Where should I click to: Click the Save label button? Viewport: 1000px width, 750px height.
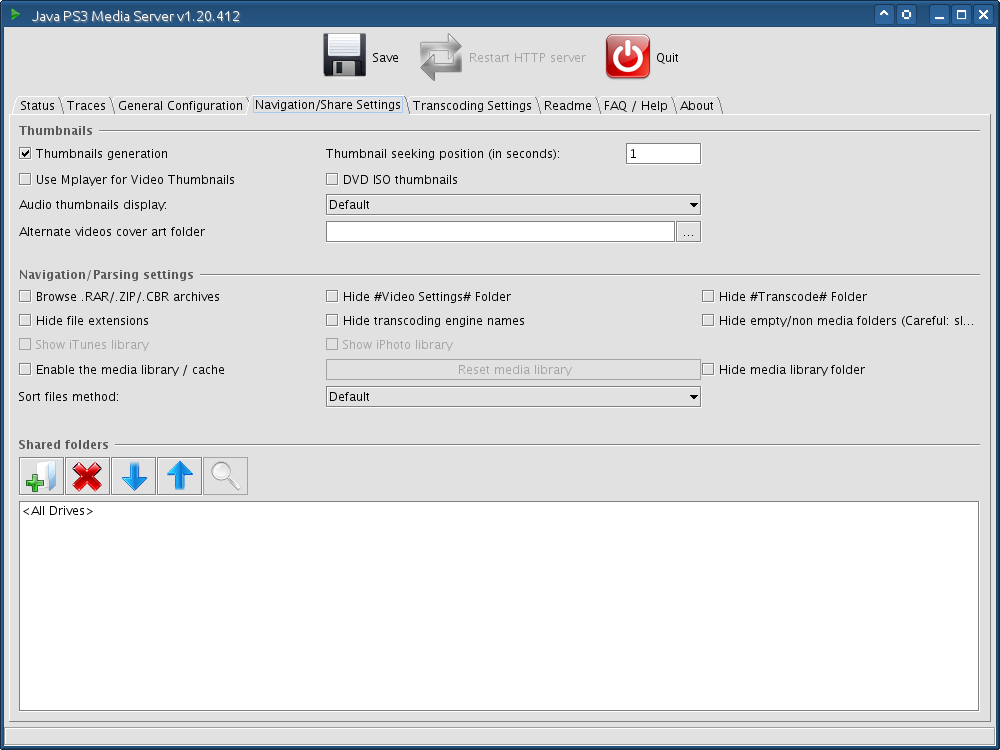(385, 58)
